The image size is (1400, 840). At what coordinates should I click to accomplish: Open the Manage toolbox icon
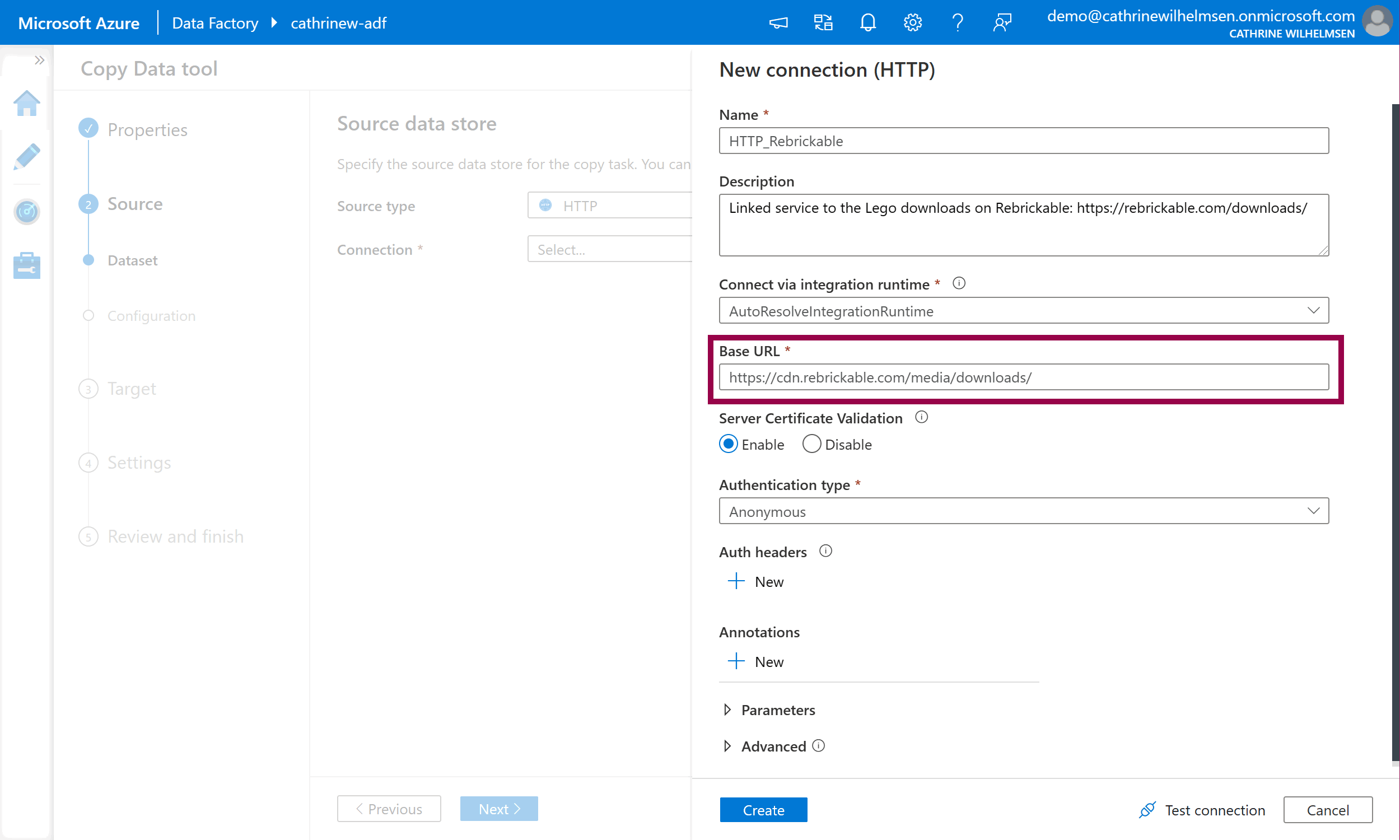tap(26, 265)
